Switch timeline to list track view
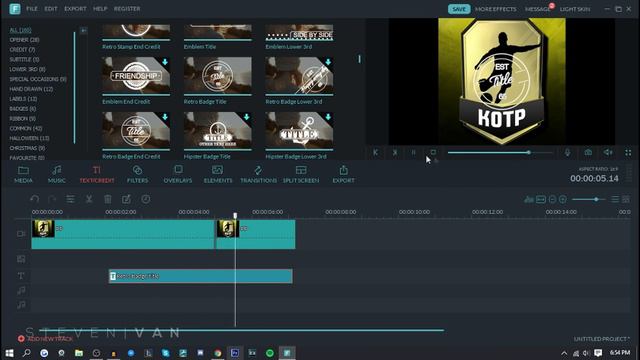Image resolution: width=640 pixels, height=360 pixels. click(x=615, y=199)
